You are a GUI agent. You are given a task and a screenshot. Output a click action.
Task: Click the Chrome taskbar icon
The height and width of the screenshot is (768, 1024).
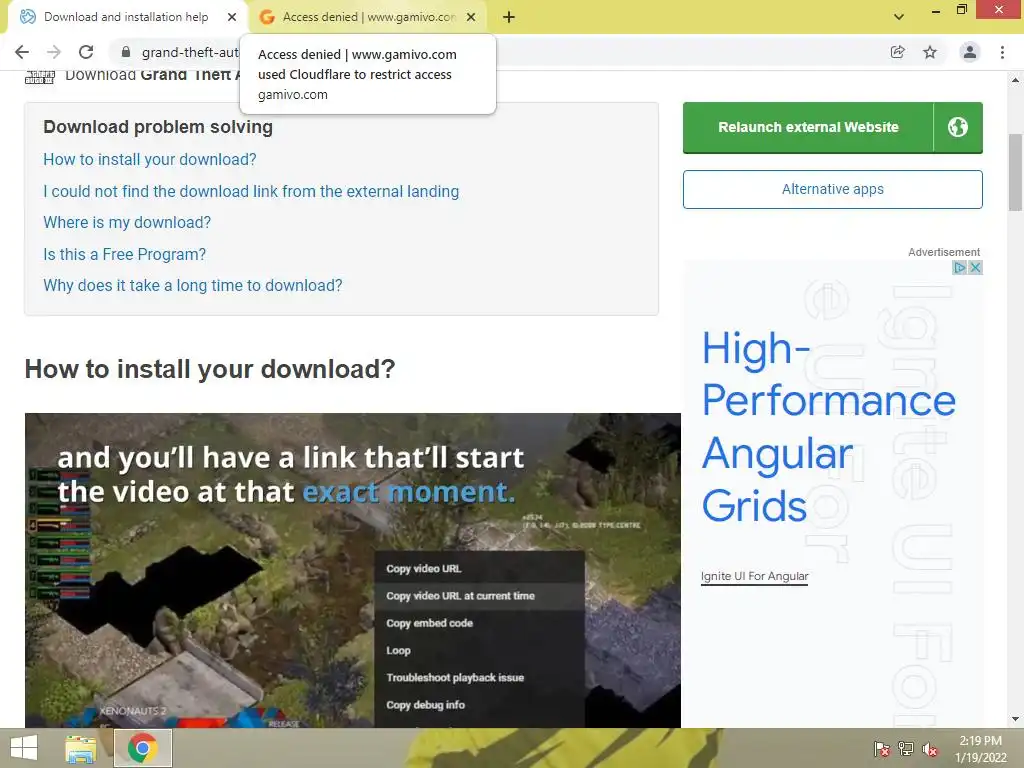pyautogui.click(x=142, y=748)
